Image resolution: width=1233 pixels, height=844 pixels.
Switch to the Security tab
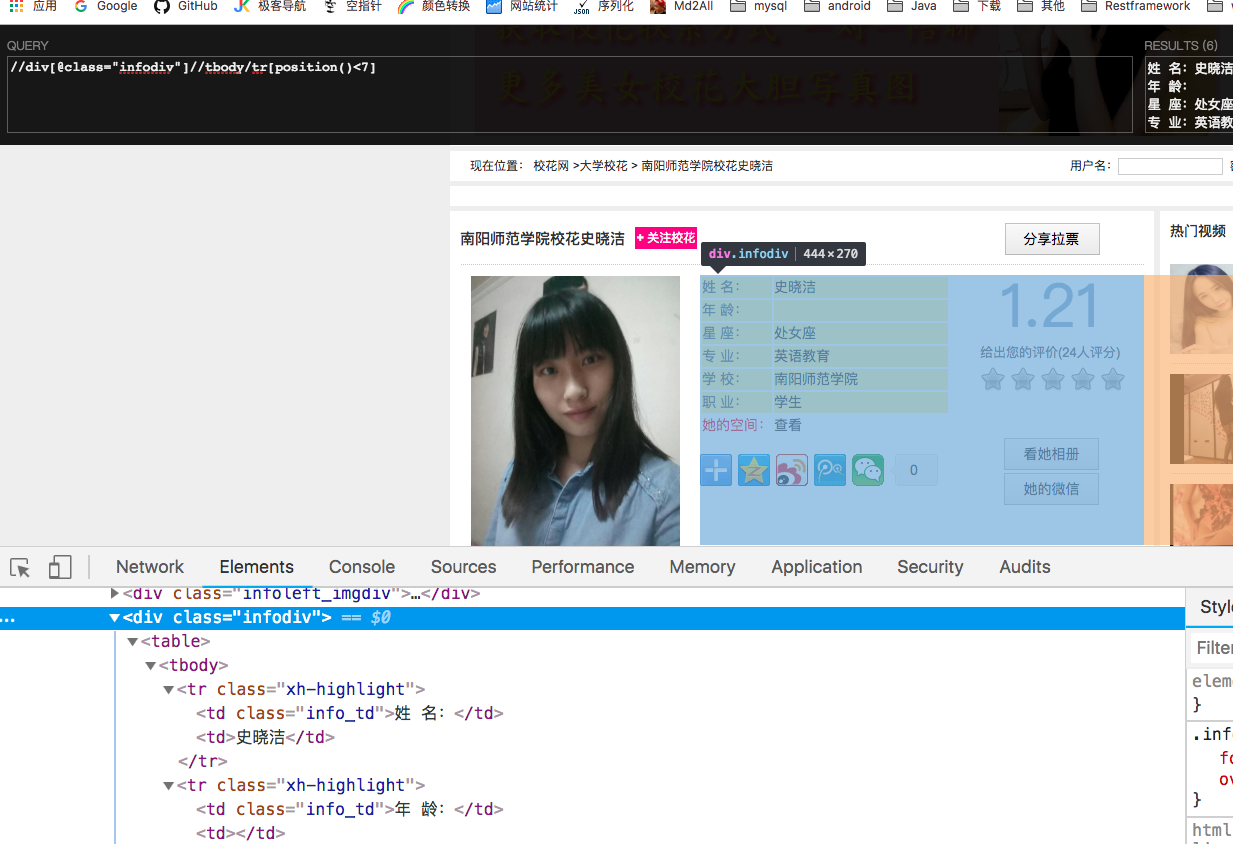pyautogui.click(x=930, y=567)
